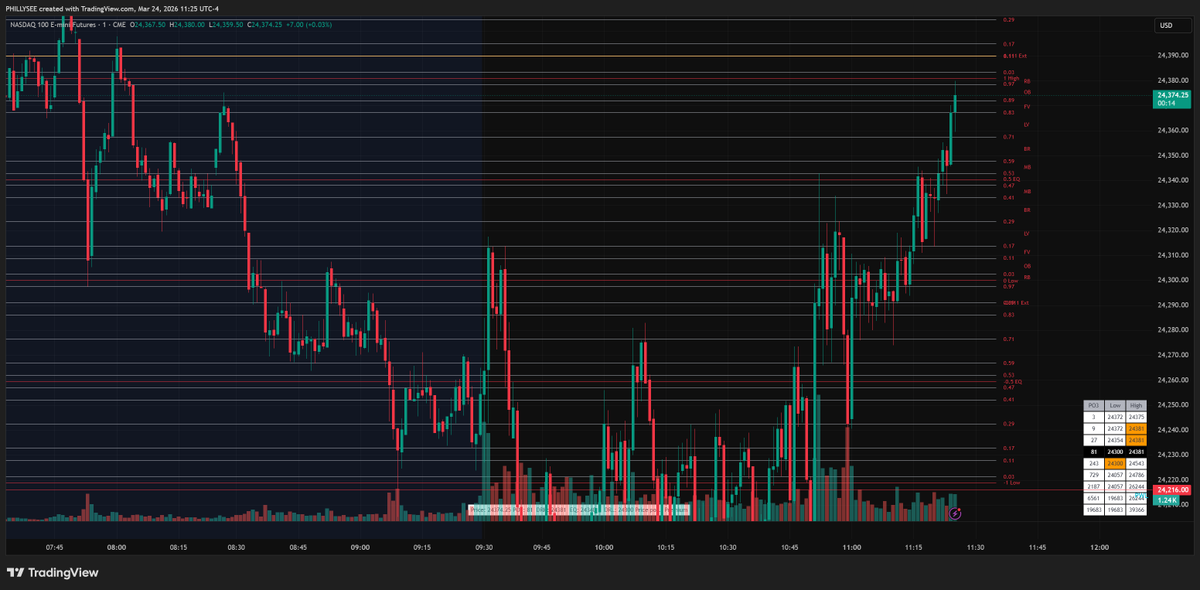Click the PO3 table header cell
1200x590 pixels.
(x=1093, y=405)
